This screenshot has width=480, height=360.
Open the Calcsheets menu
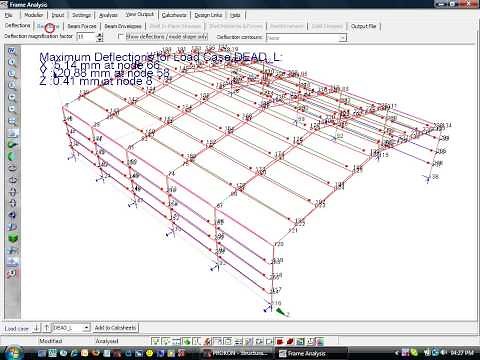tap(174, 15)
